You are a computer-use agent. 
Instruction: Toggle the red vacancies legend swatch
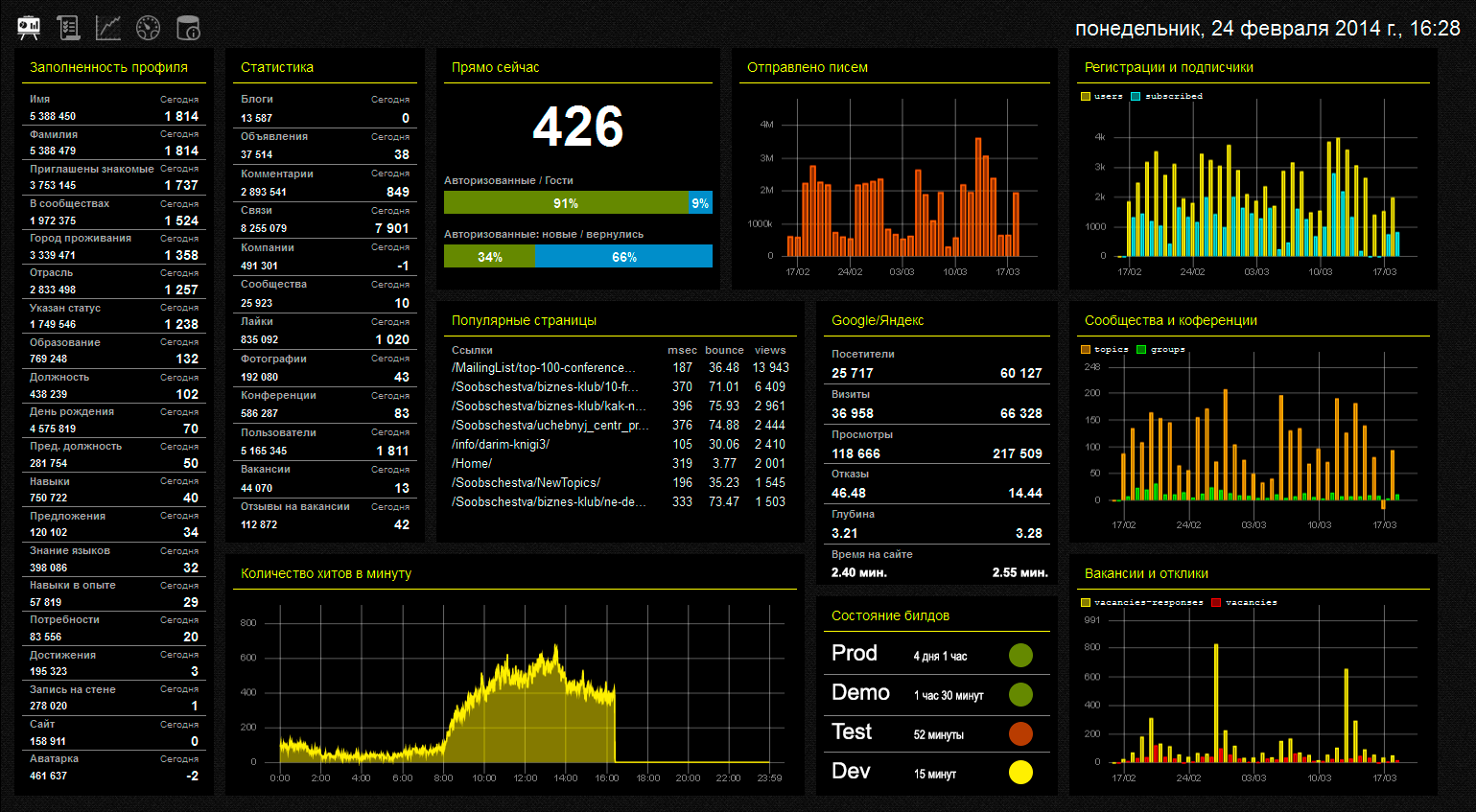(x=1216, y=603)
